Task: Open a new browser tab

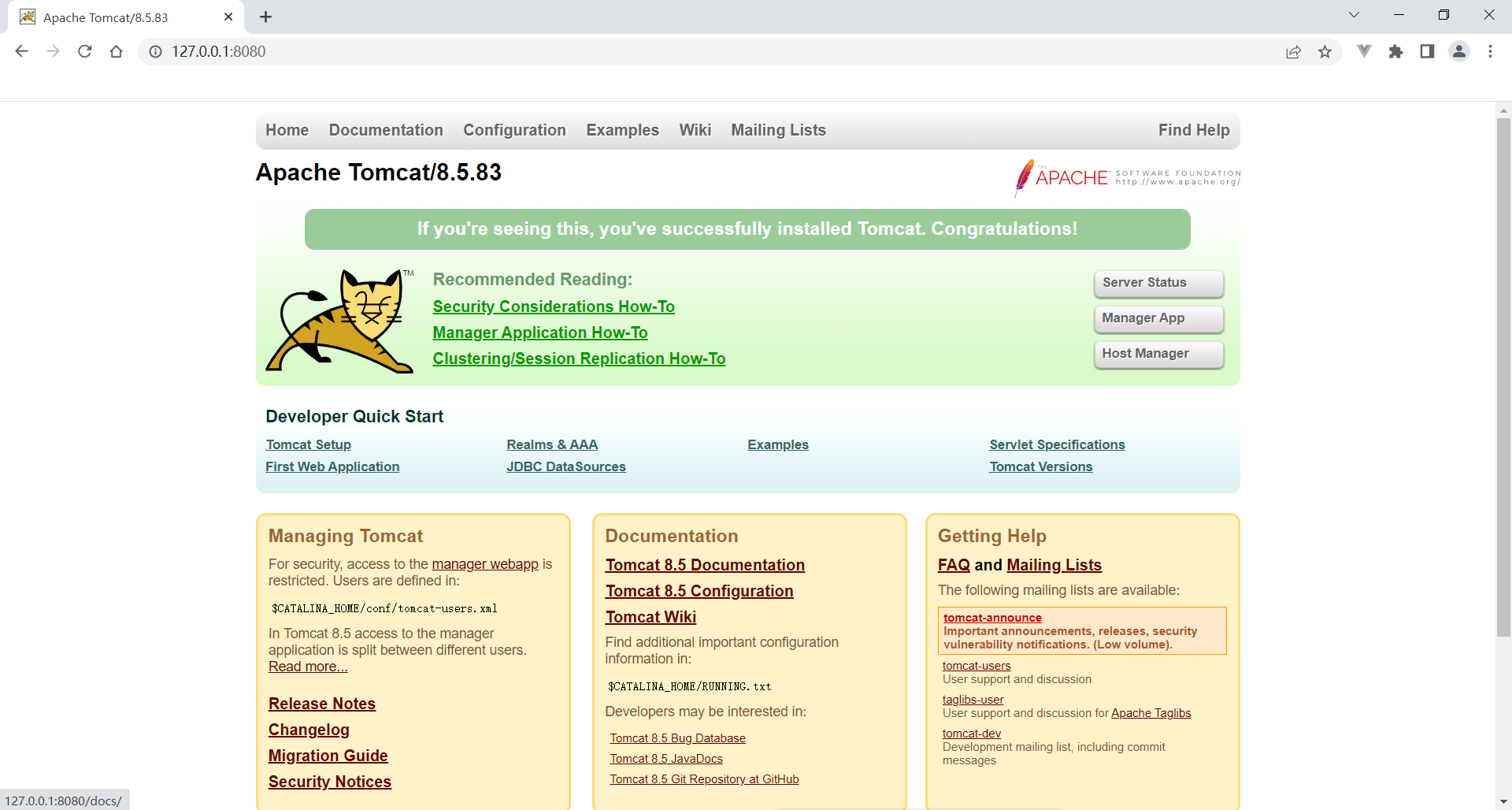Action: (x=265, y=17)
